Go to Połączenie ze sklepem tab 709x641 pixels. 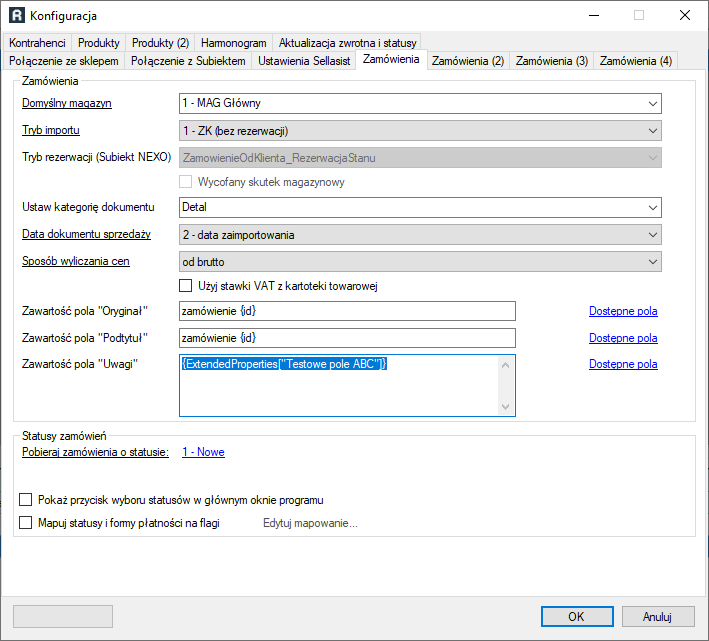pos(64,61)
